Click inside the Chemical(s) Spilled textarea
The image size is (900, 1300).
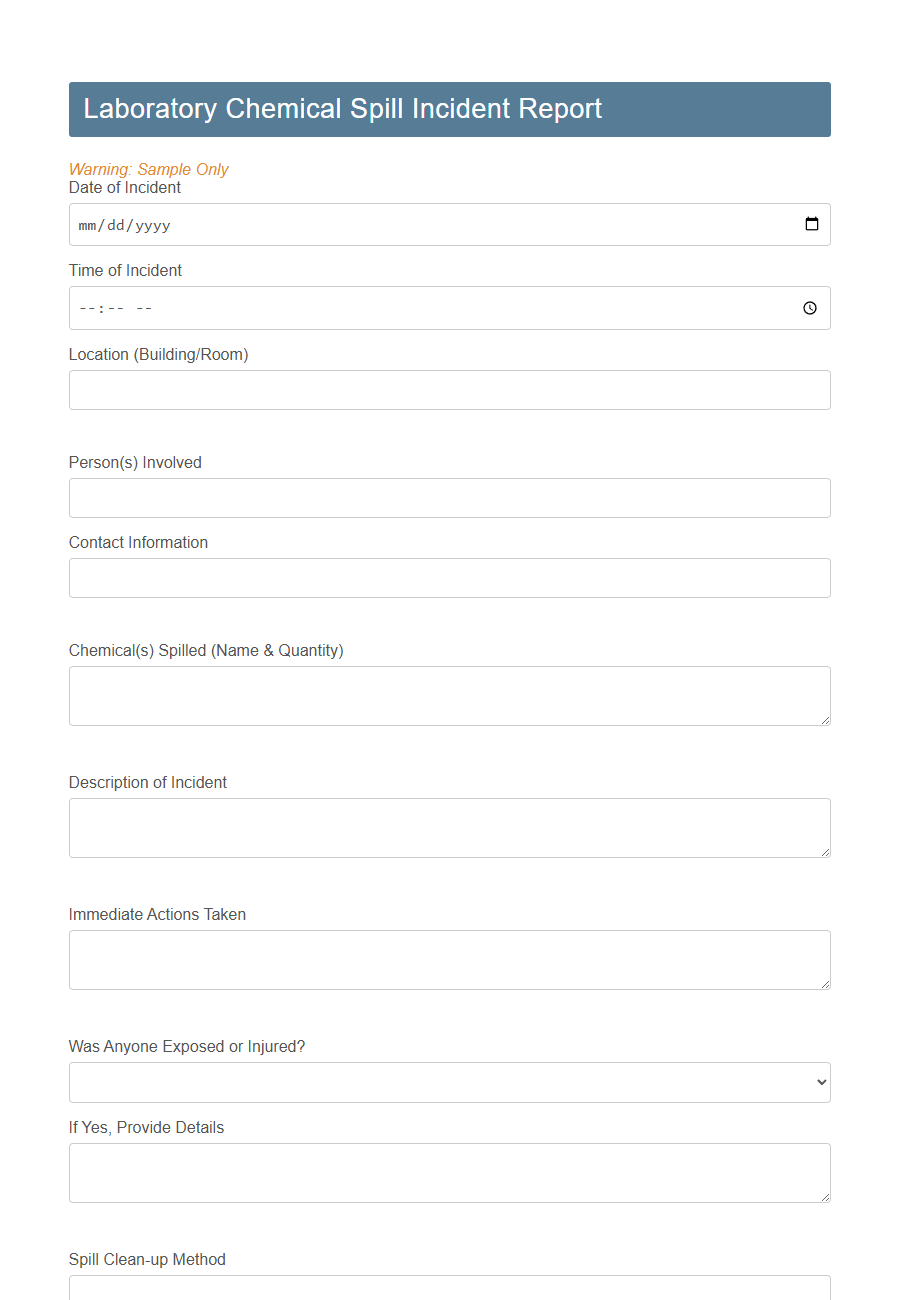pyautogui.click(x=449, y=695)
